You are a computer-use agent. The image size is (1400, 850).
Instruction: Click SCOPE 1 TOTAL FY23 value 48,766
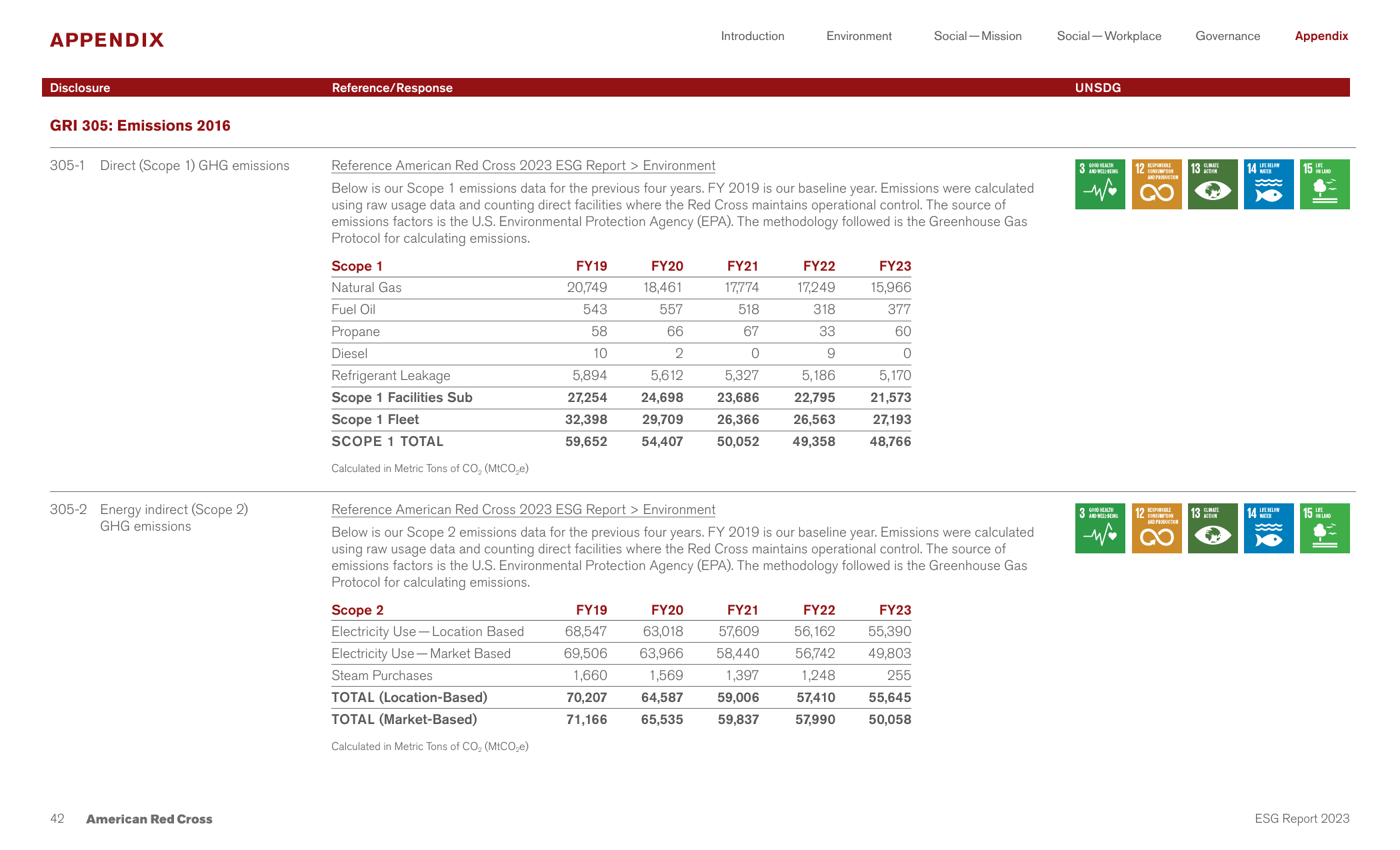[x=890, y=441]
